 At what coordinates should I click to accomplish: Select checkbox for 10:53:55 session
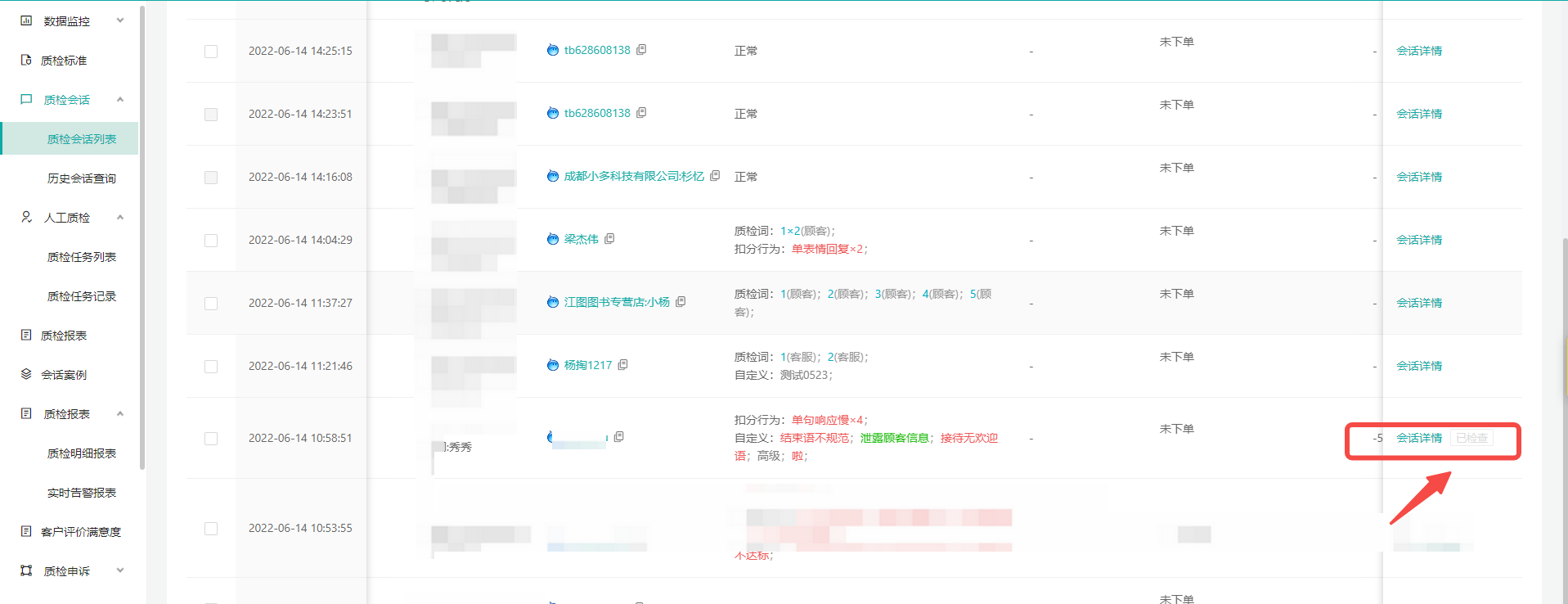pyautogui.click(x=211, y=528)
